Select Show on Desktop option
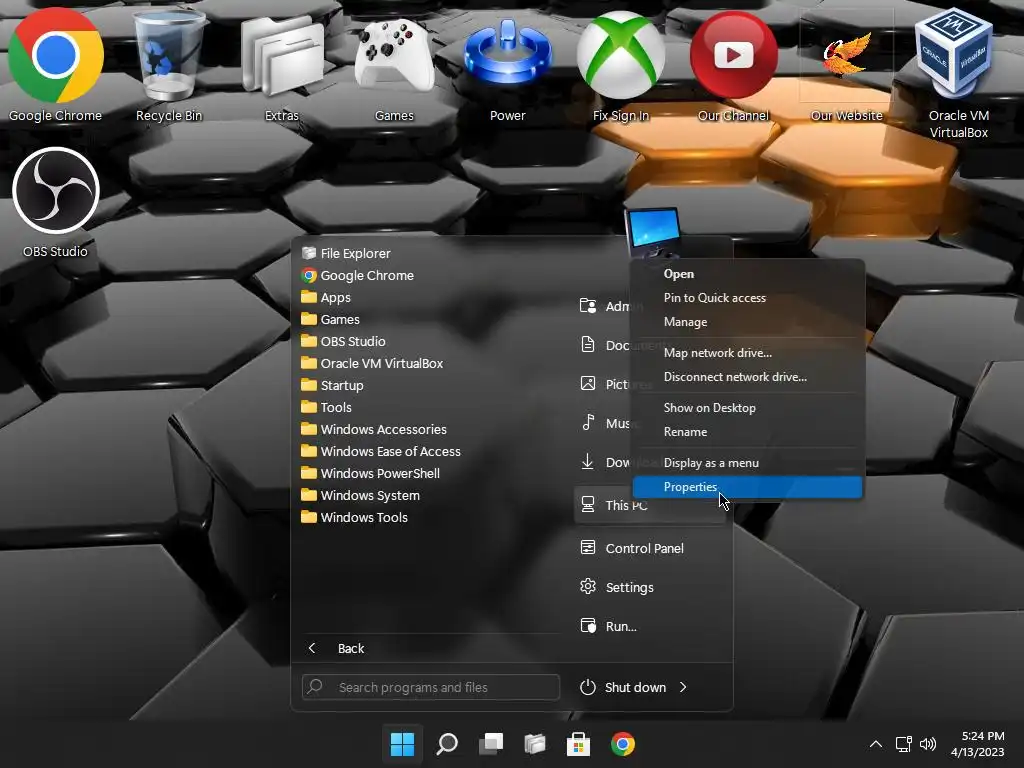This screenshot has width=1024, height=768. pos(747,408)
